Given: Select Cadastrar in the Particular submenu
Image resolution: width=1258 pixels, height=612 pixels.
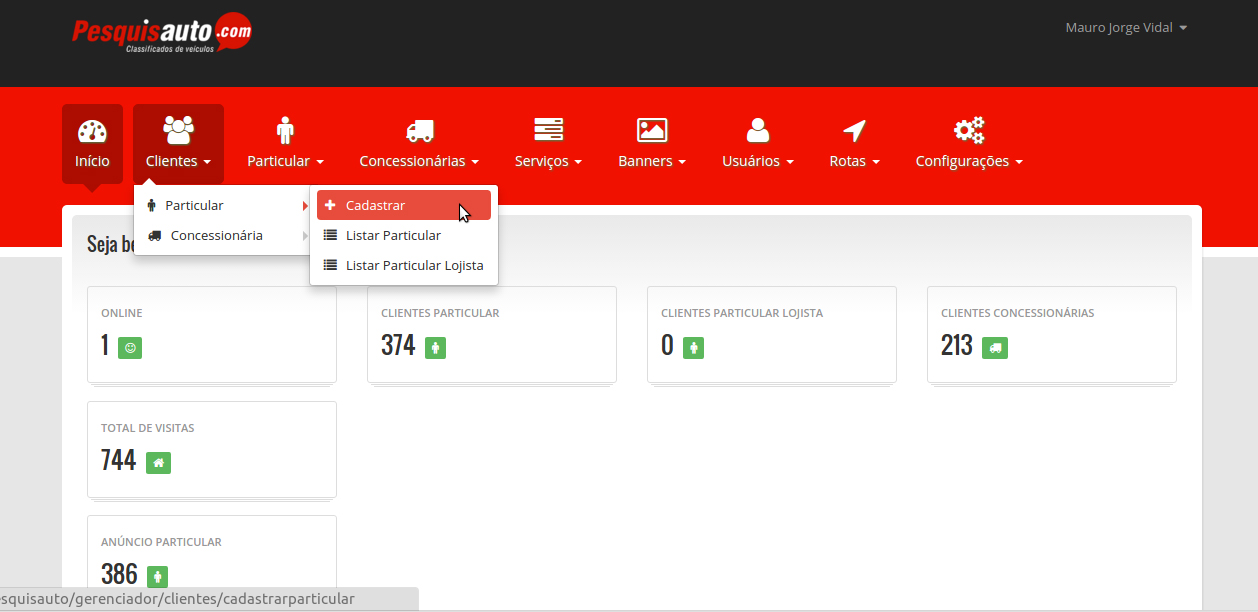Looking at the screenshot, I should coord(404,205).
